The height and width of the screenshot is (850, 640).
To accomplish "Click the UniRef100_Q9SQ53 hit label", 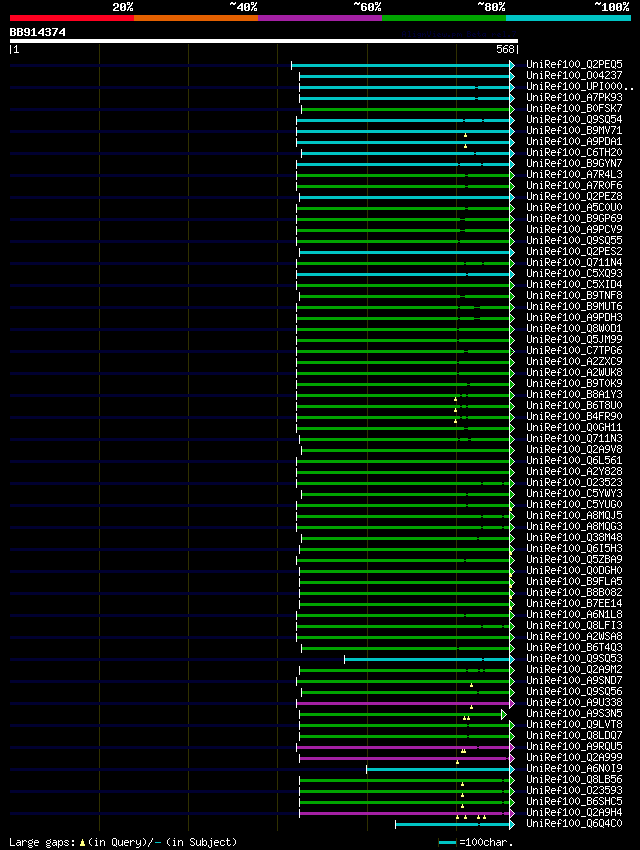I will (x=574, y=659).
